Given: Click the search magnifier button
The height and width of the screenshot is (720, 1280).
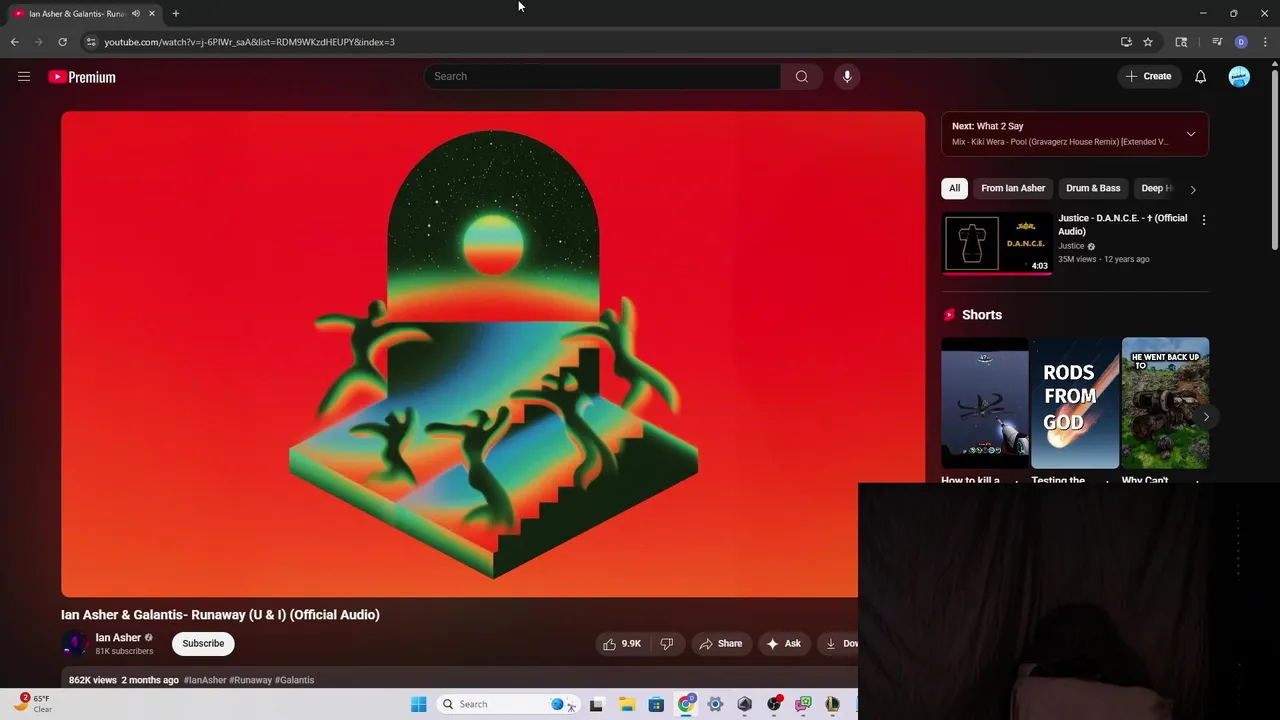Looking at the screenshot, I should pos(801,76).
